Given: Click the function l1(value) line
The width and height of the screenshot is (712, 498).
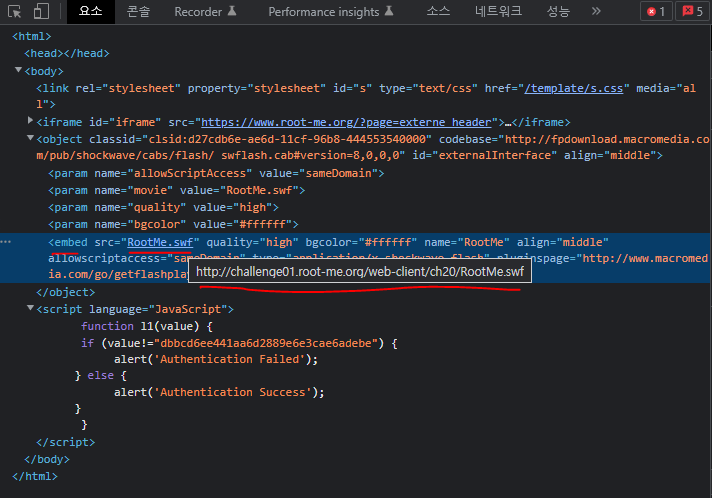Looking at the screenshot, I should coord(147,326).
